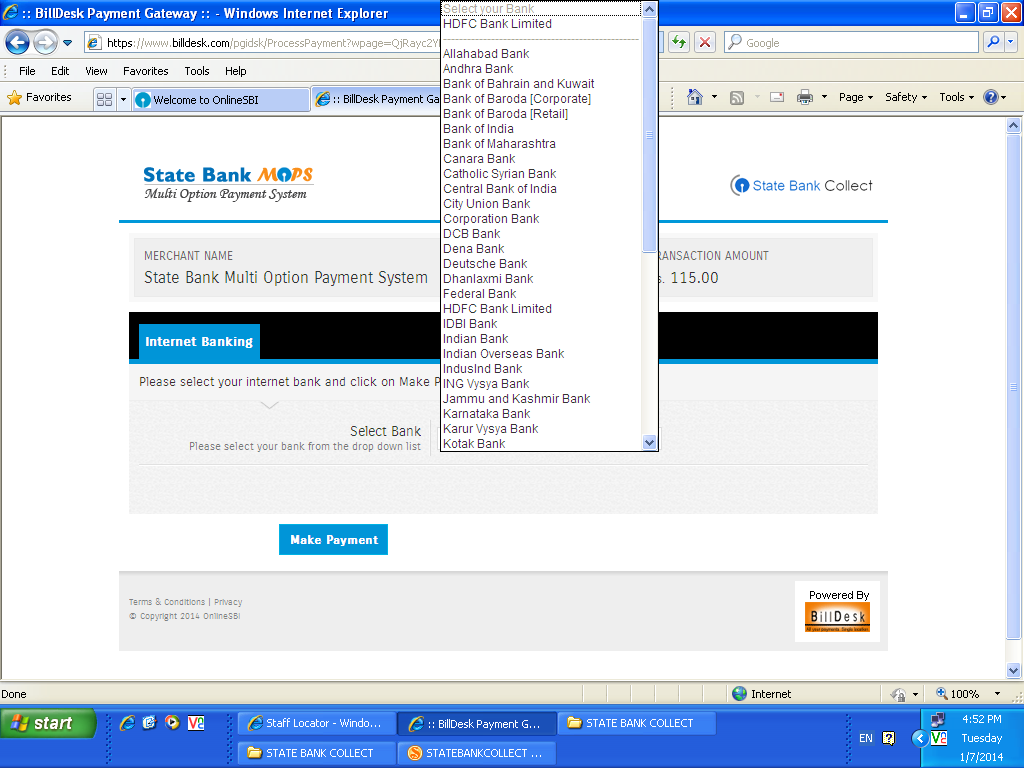Screen dimensions: 1024x768
Task: Click the Home page icon
Action: (x=695, y=97)
